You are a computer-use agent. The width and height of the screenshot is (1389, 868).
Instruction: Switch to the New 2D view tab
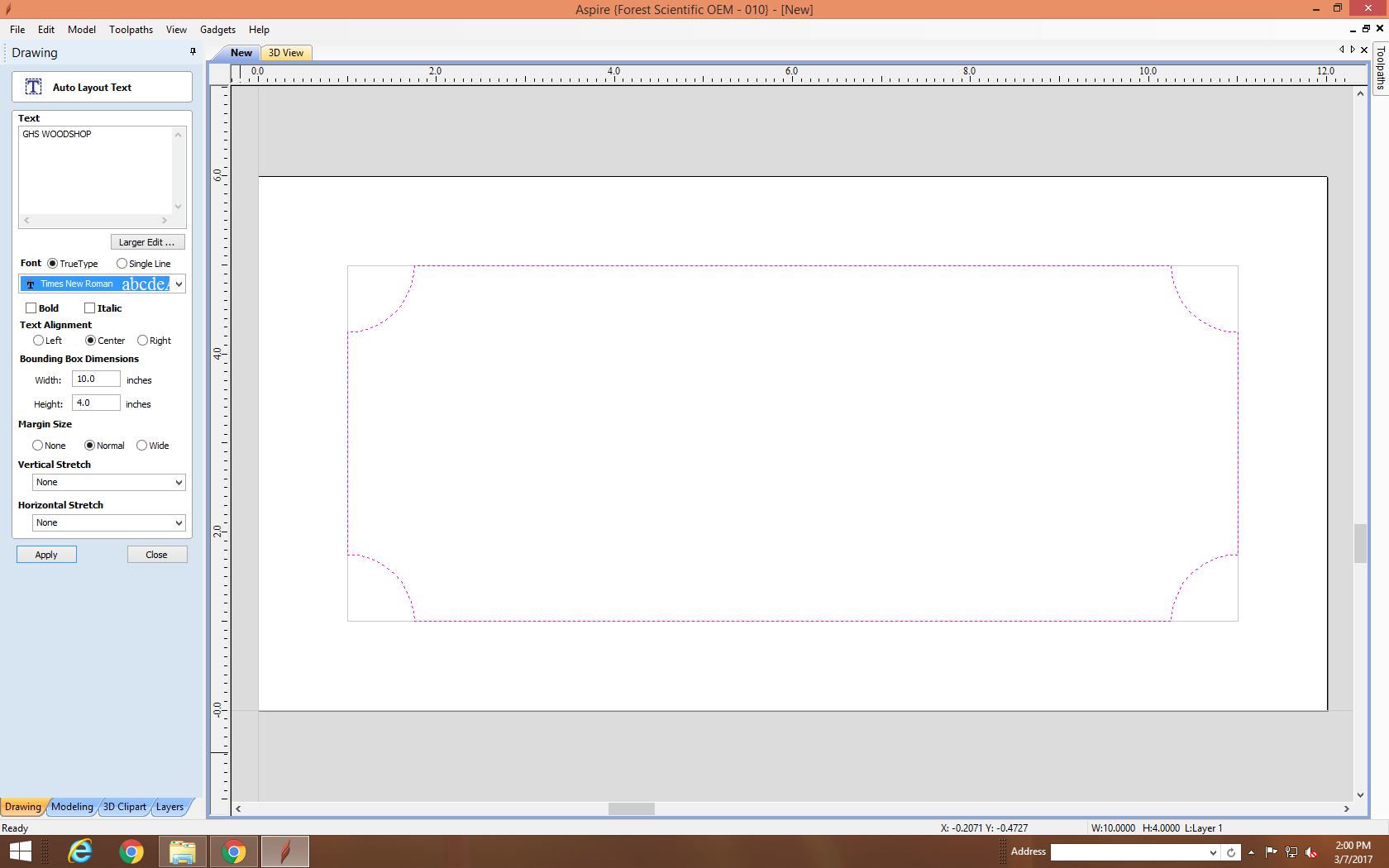click(241, 53)
